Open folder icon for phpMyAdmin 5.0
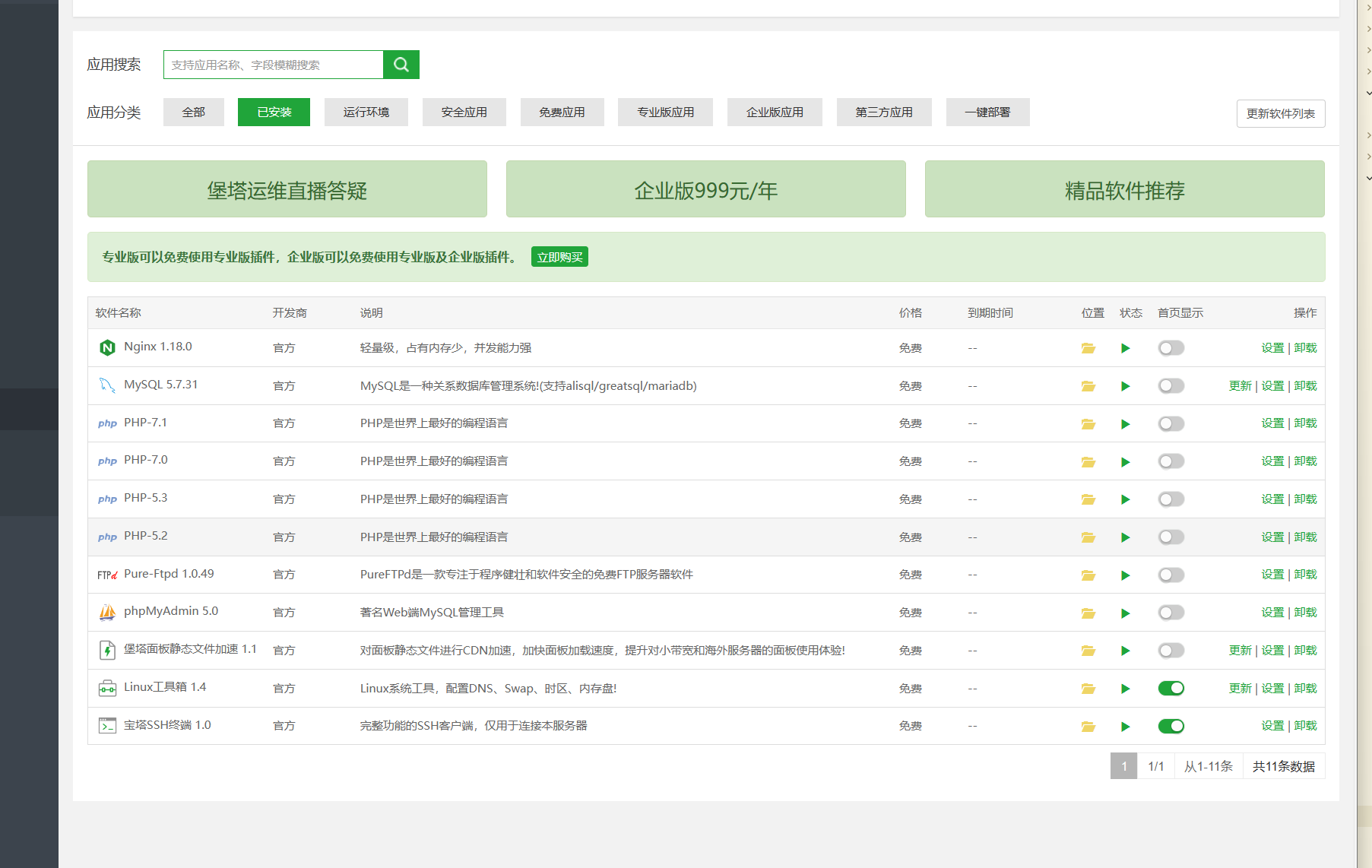The width and height of the screenshot is (1372, 868). (1088, 613)
